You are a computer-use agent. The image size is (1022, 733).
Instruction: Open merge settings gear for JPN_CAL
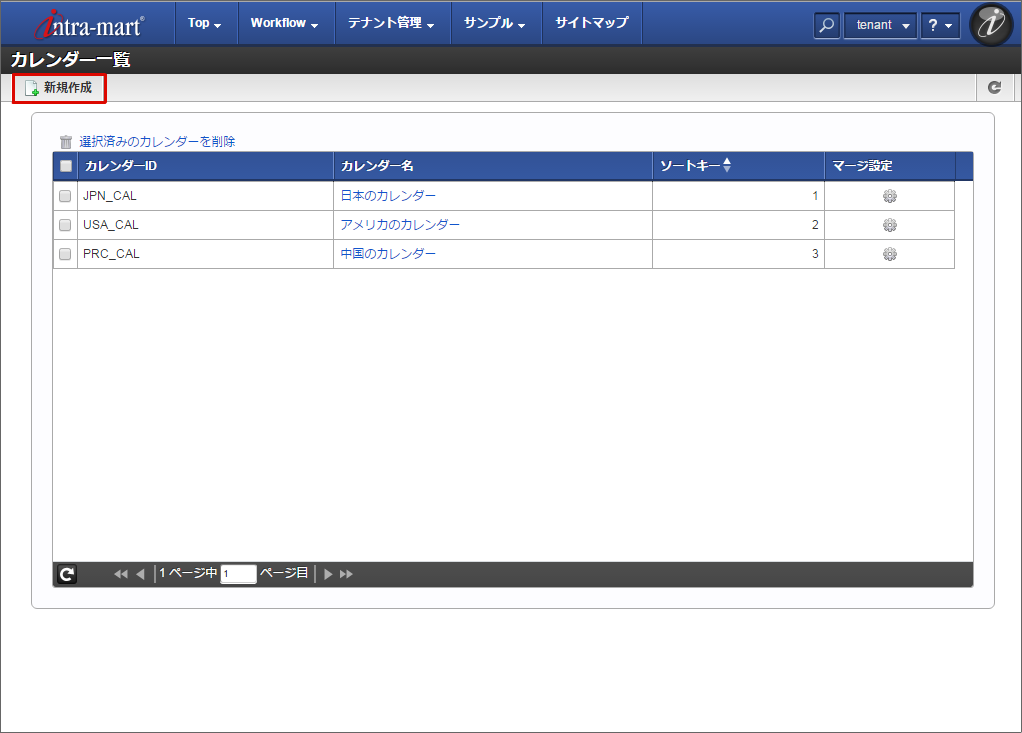890,196
